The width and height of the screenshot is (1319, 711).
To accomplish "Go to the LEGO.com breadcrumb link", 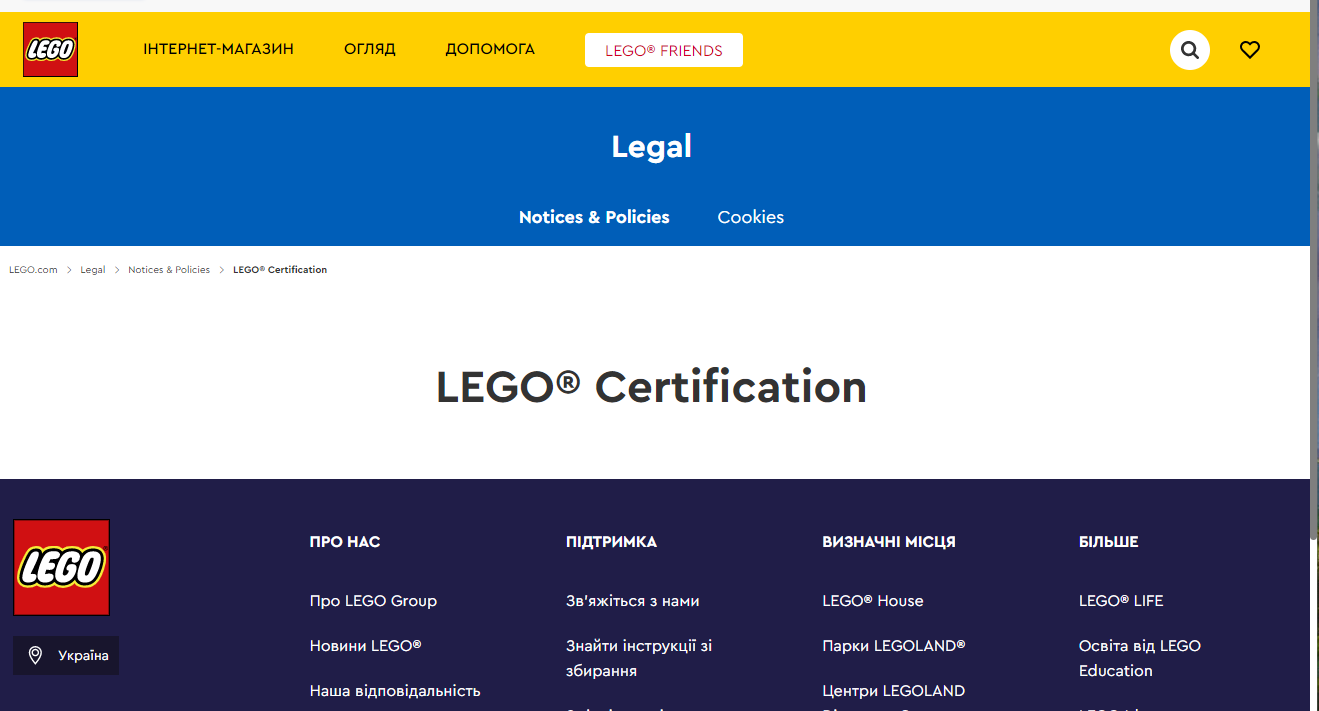I will pyautogui.click(x=33, y=270).
